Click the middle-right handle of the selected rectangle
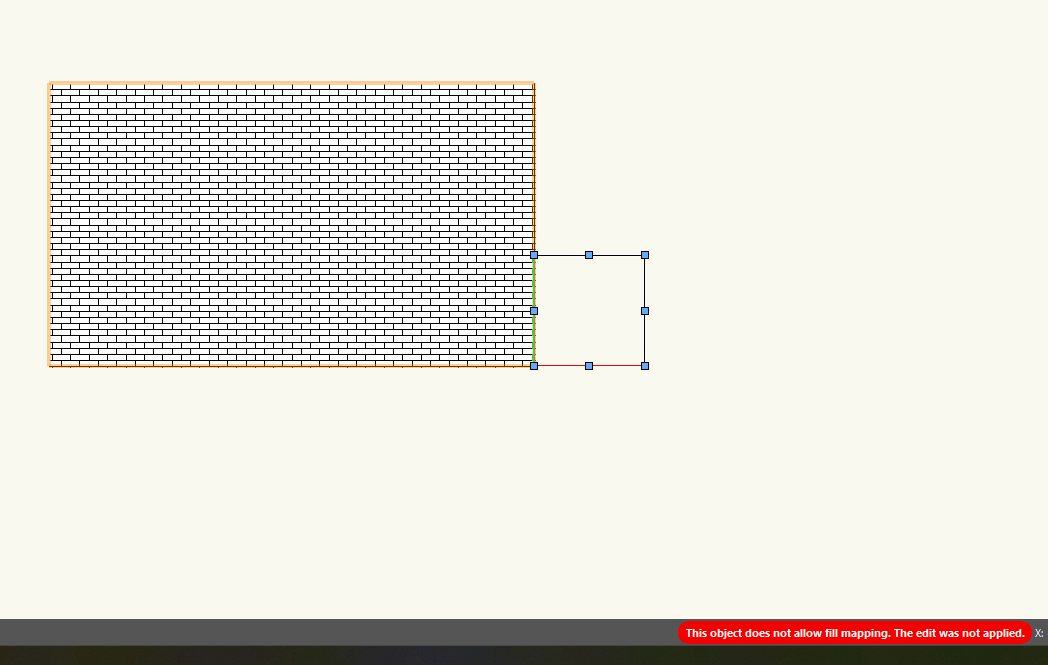 pyautogui.click(x=645, y=311)
